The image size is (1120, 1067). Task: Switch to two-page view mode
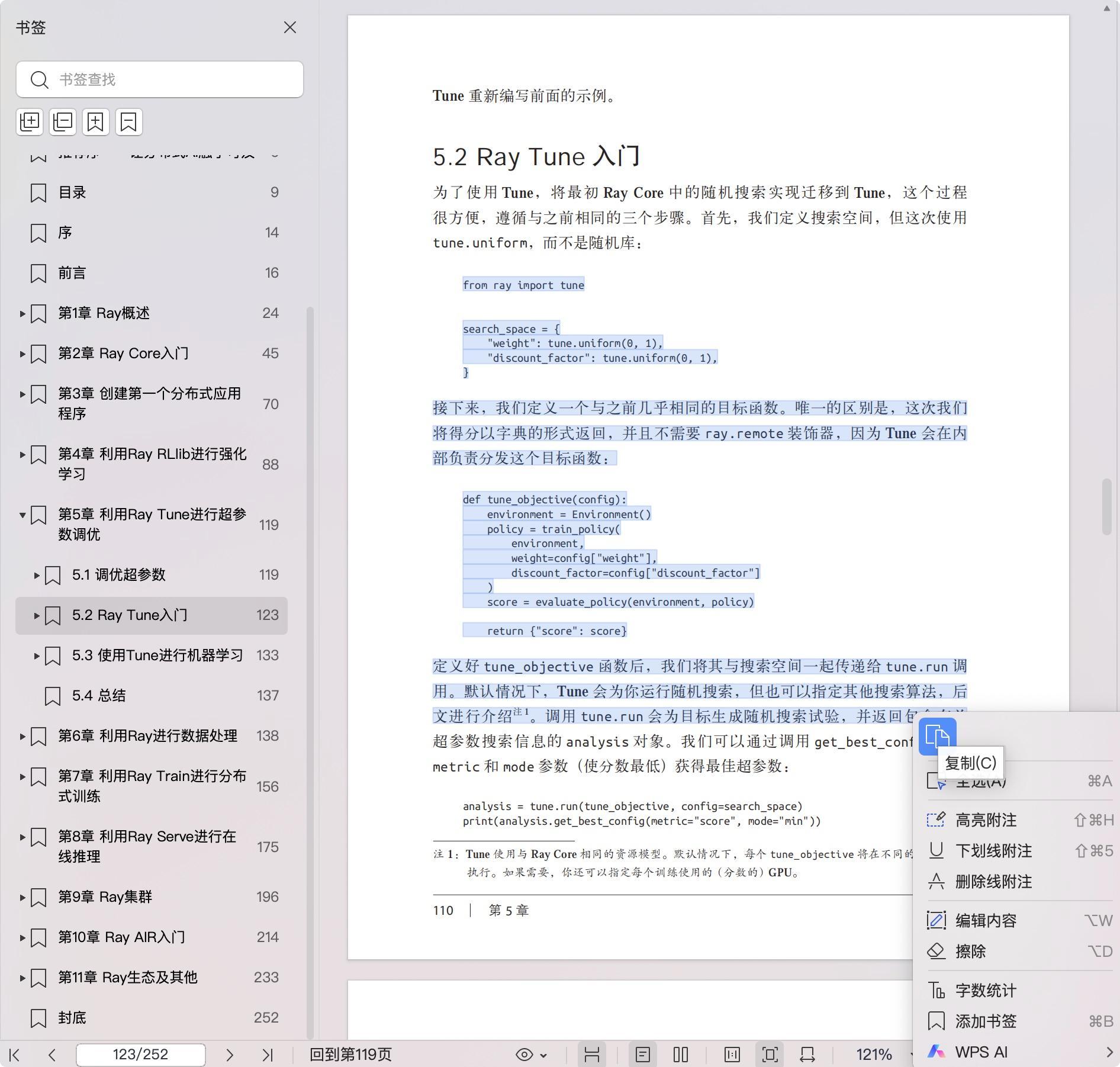681,1055
